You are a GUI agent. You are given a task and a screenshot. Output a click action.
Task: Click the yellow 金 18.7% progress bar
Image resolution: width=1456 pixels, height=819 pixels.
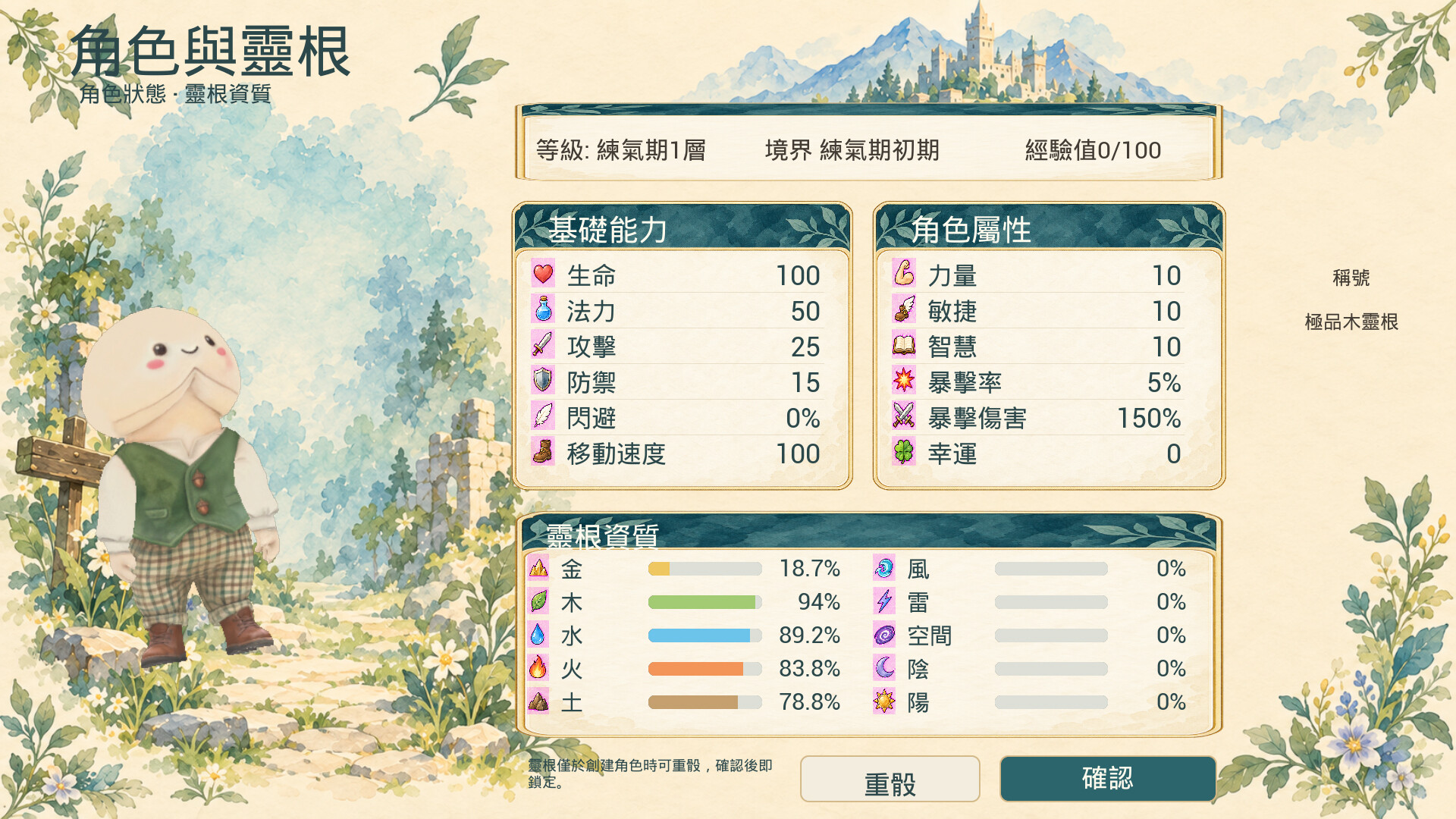click(x=705, y=569)
